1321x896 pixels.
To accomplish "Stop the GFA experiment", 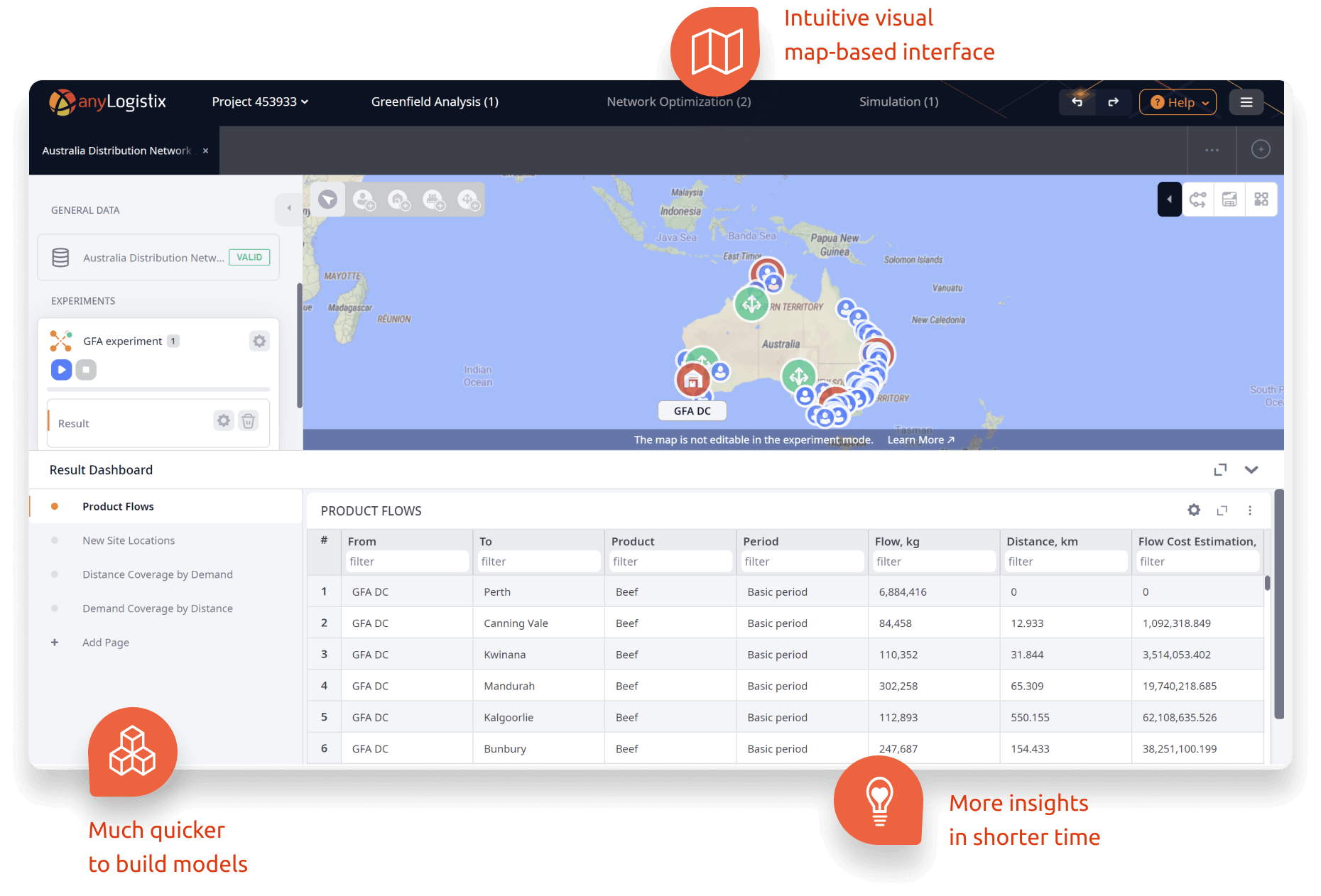I will pos(86,369).
